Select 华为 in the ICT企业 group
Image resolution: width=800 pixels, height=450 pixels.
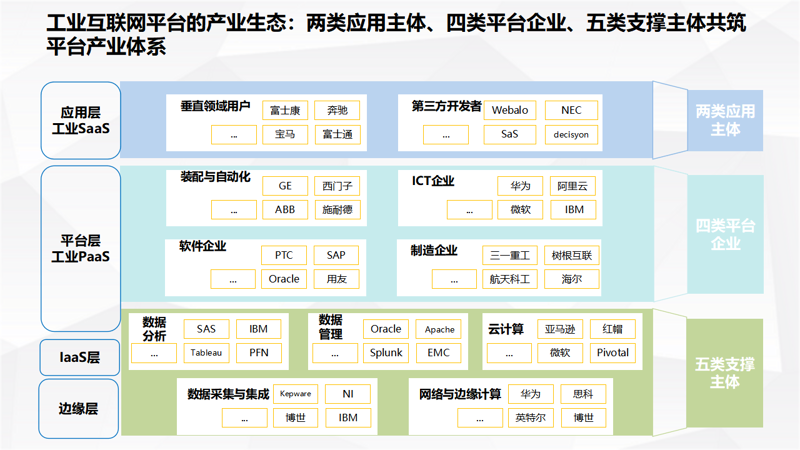[x=520, y=186]
